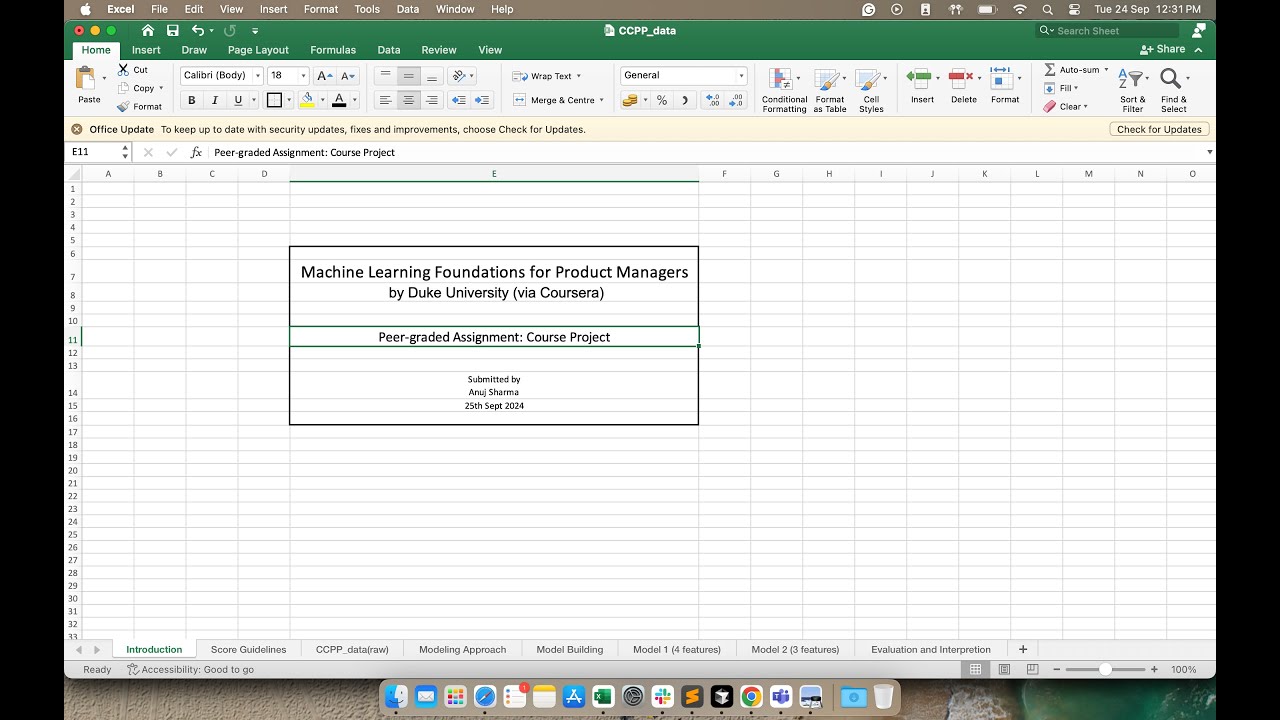Apply the font colour swatch
Screen dimensions: 1280x720
(339, 100)
